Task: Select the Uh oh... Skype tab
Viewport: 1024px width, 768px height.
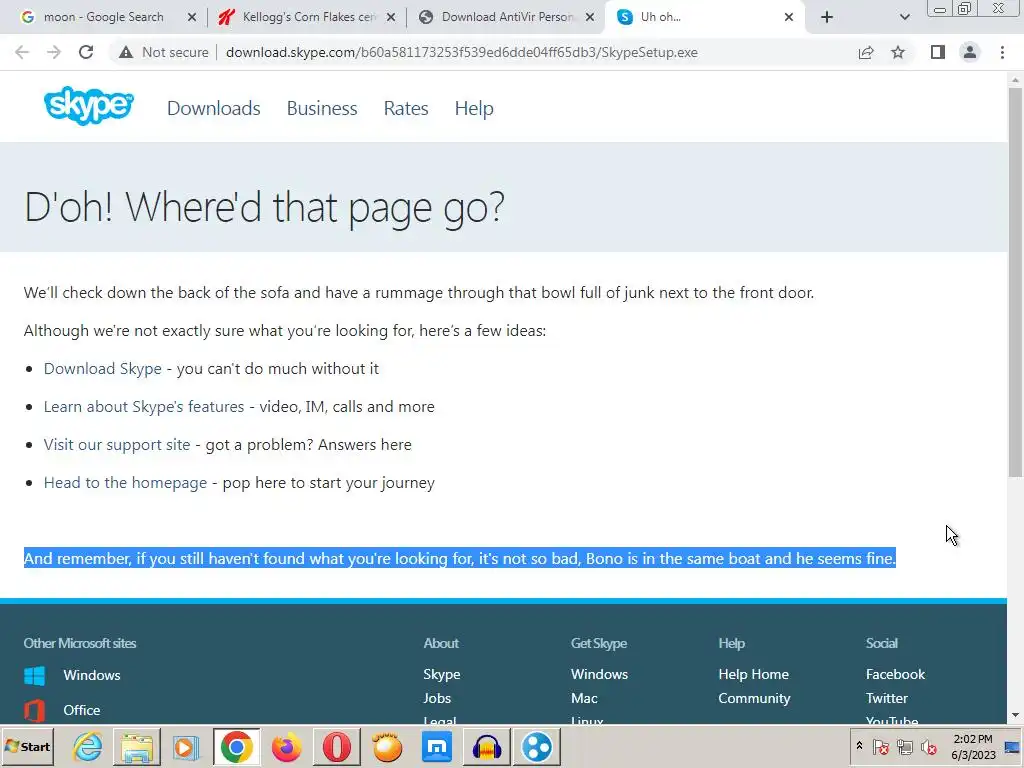Action: (x=705, y=17)
